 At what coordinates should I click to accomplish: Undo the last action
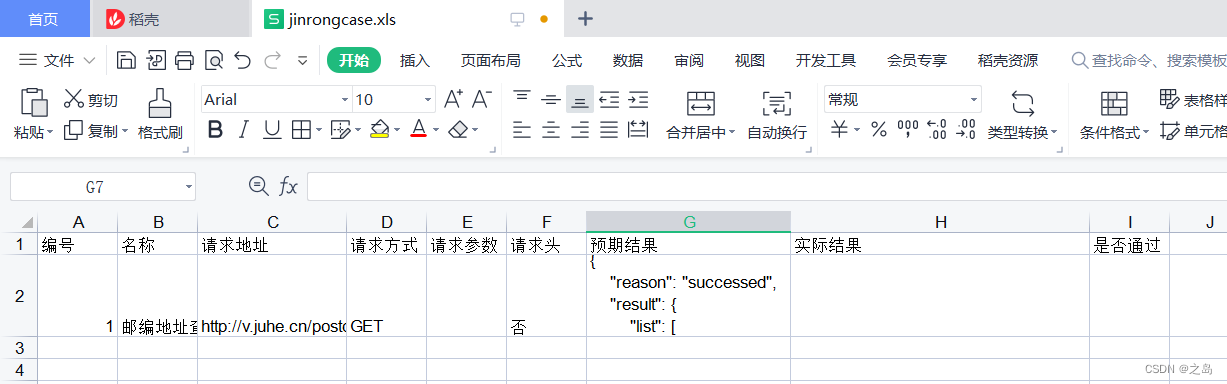242,60
